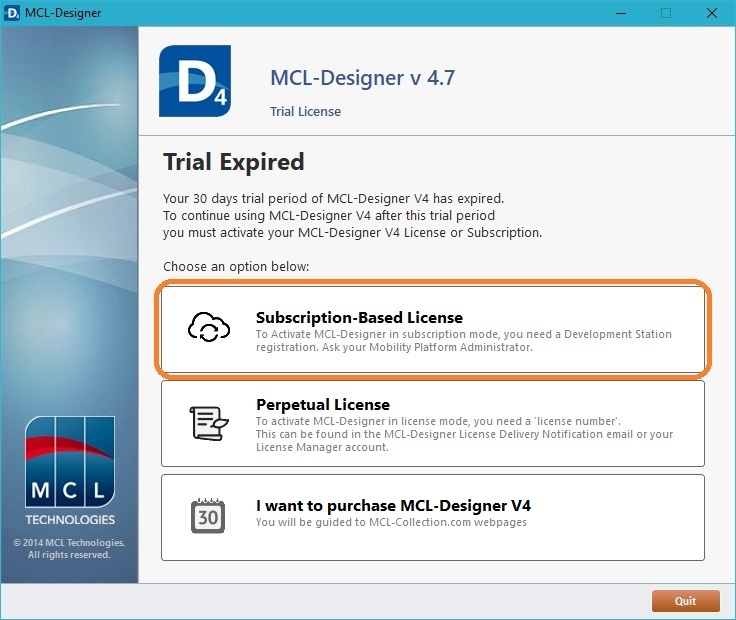Close the MCL-Designer window
This screenshot has width=736, height=620.
711,13
